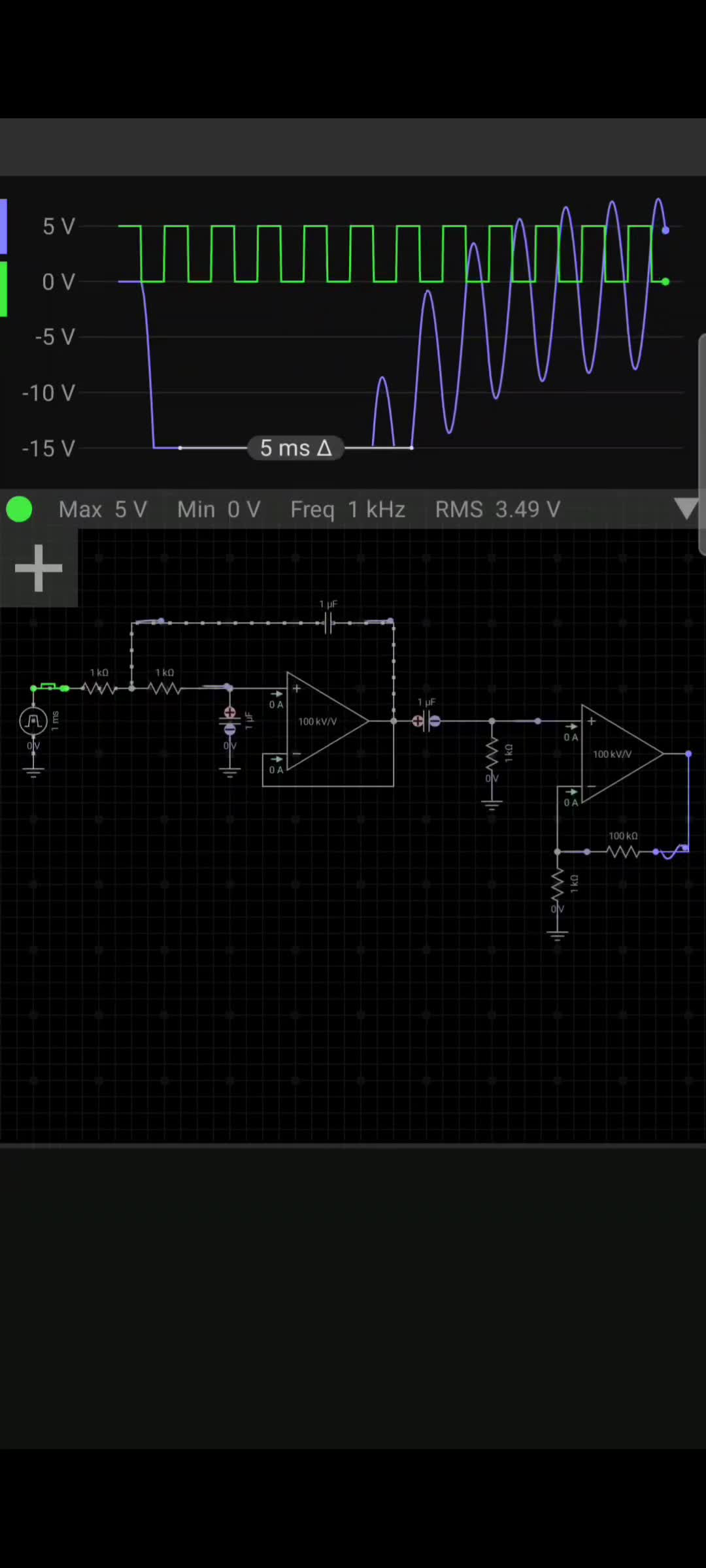The image size is (706, 1568).
Task: Click the ground symbol under the voltage source
Action: click(x=33, y=771)
